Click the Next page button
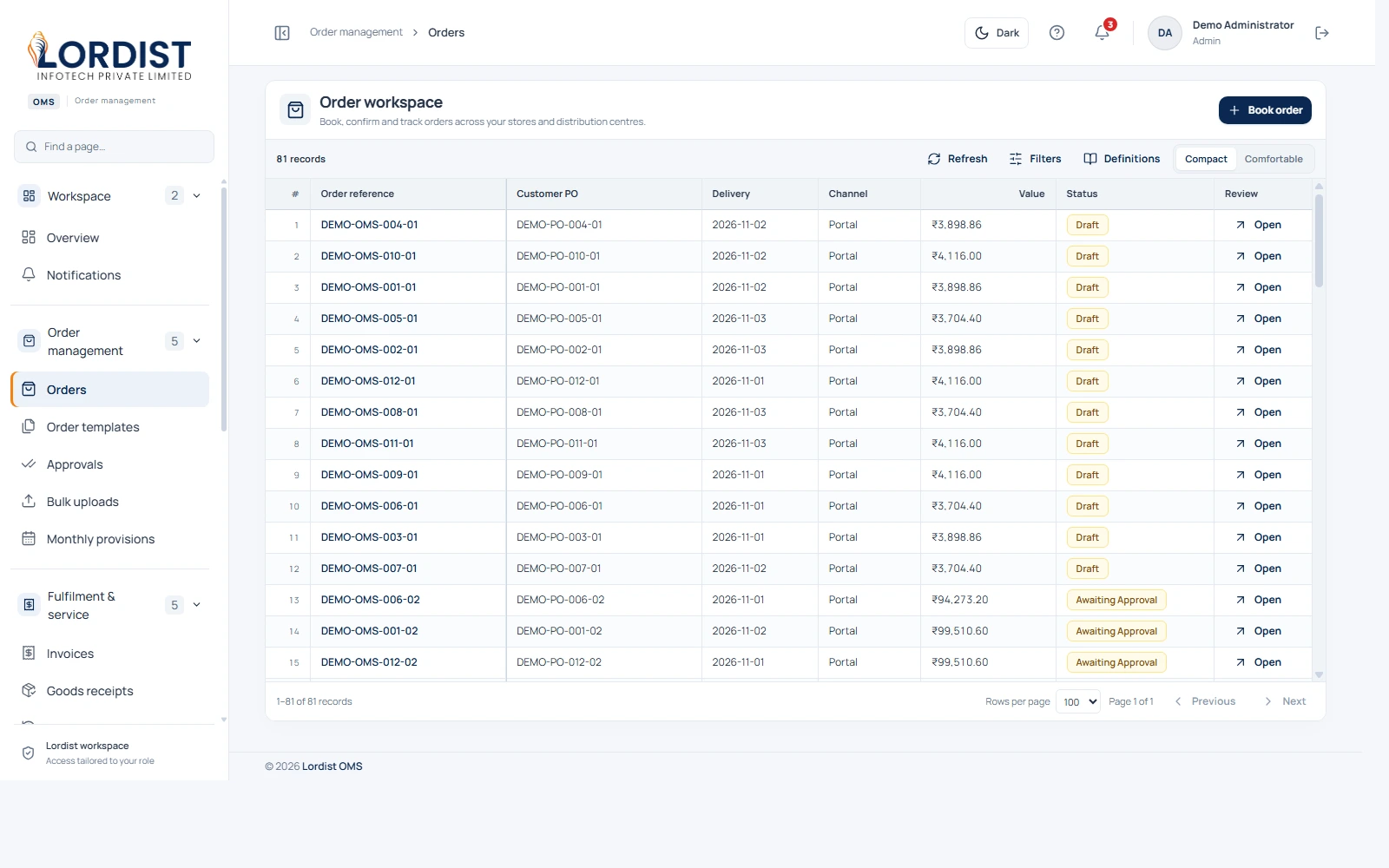This screenshot has height=868, width=1389. pos(1285,701)
